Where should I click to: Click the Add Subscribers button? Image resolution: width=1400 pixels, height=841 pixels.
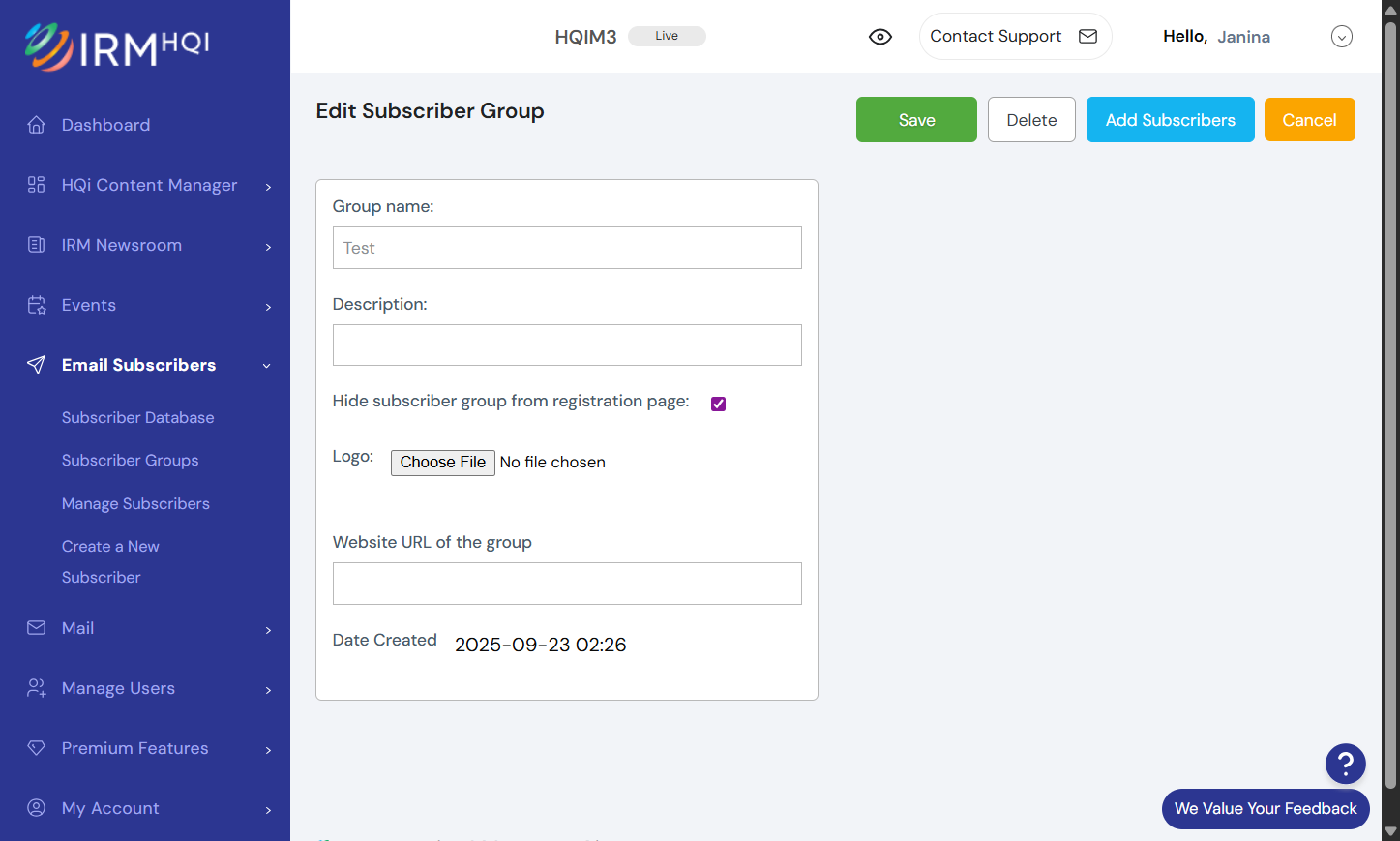point(1171,120)
